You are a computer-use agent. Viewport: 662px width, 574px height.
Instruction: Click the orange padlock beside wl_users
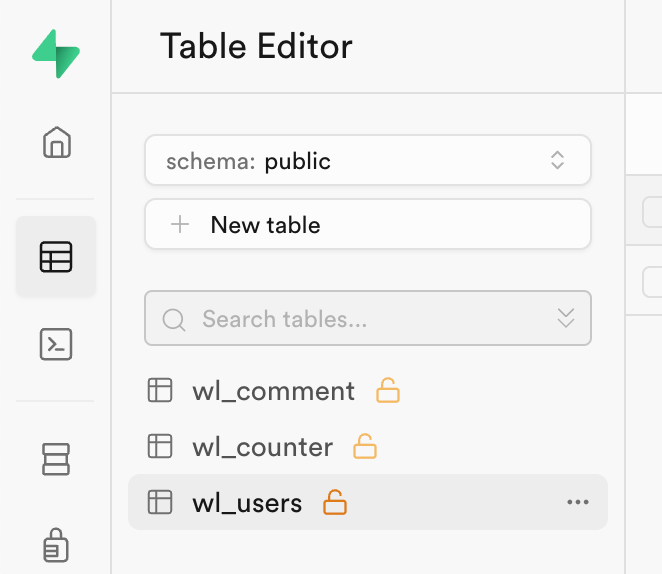click(335, 502)
